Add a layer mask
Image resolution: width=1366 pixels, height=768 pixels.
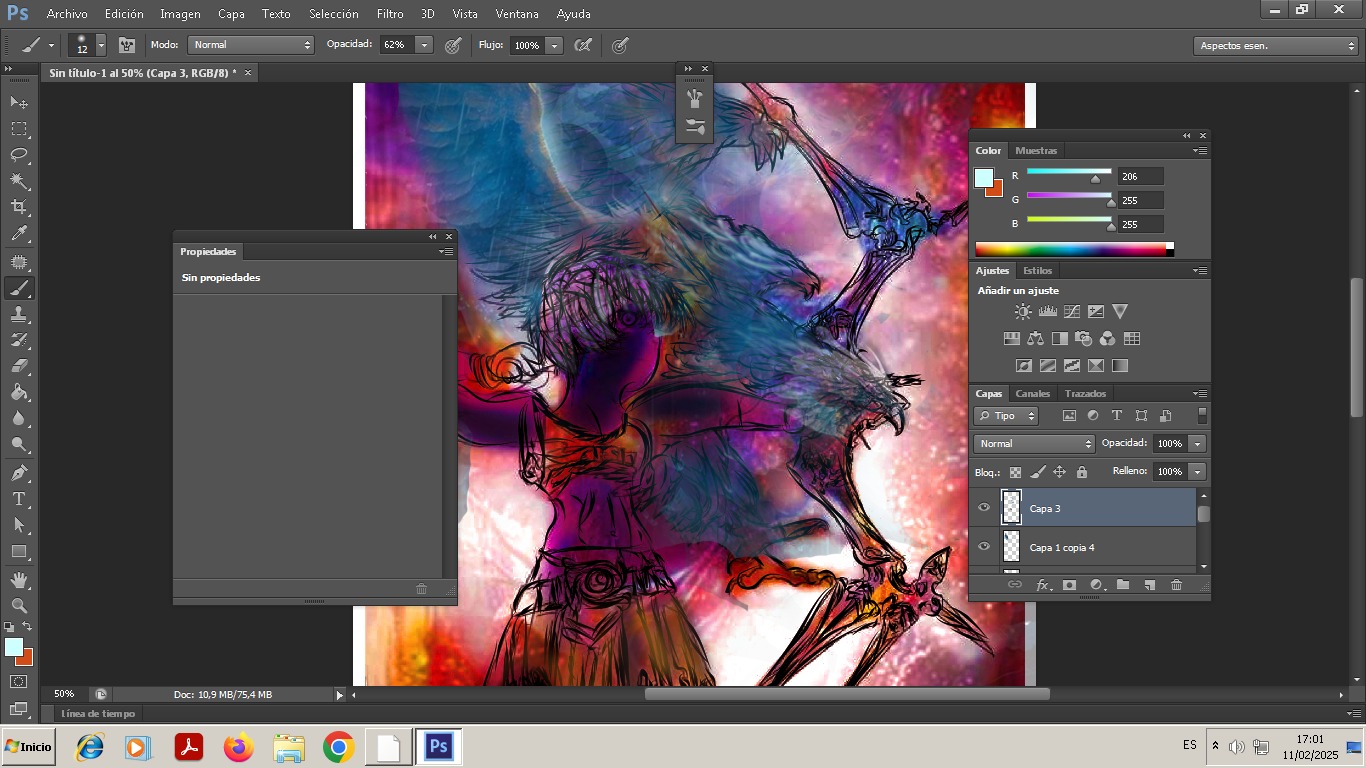point(1069,585)
